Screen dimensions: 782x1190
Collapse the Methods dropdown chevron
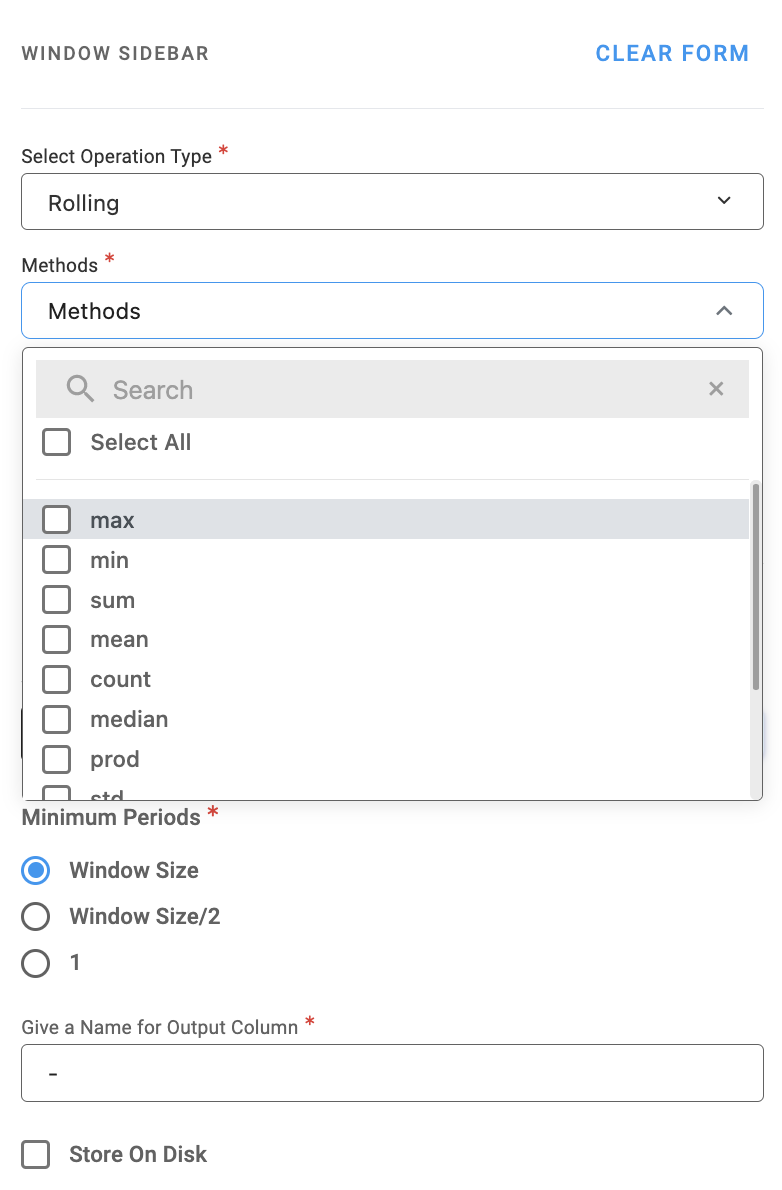click(x=724, y=311)
